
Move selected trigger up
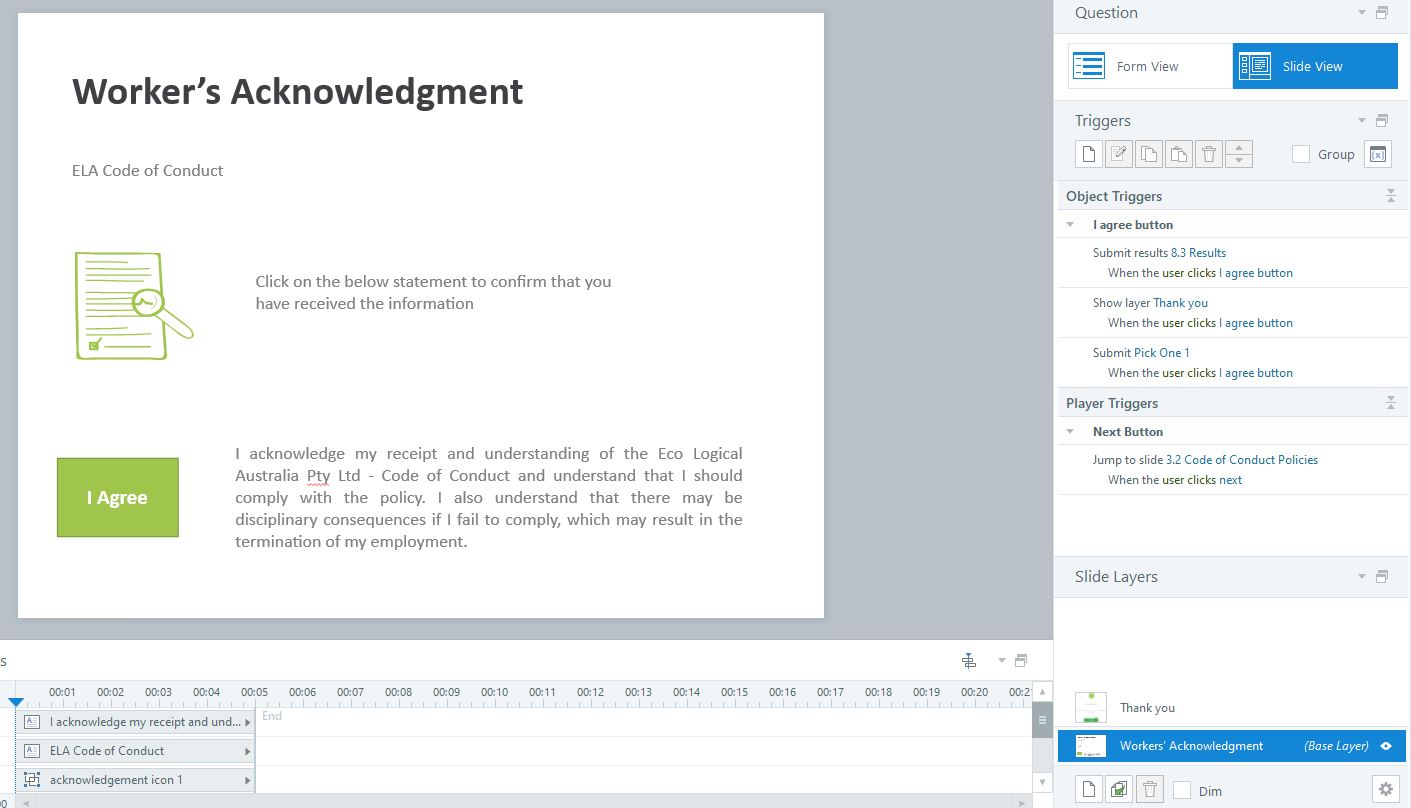pos(1239,148)
